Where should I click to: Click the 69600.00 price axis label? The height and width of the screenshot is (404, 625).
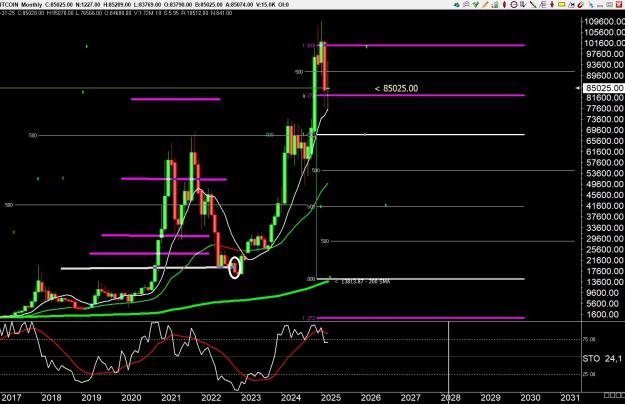pyautogui.click(x=605, y=130)
